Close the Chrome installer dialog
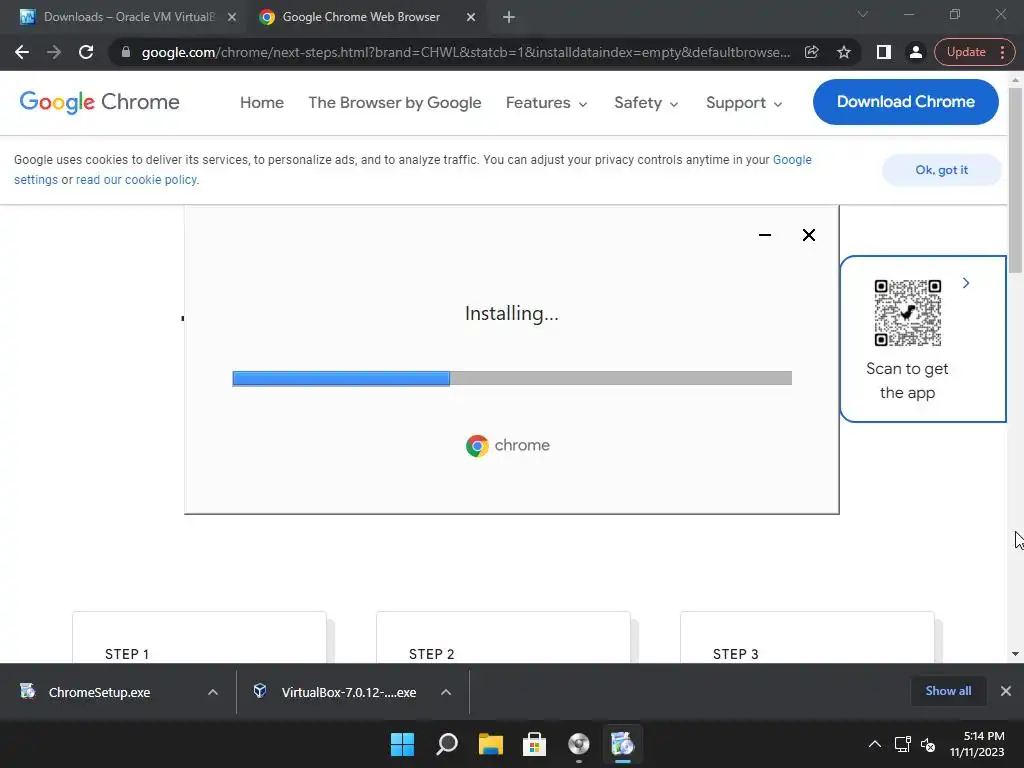This screenshot has width=1024, height=768. tap(808, 235)
